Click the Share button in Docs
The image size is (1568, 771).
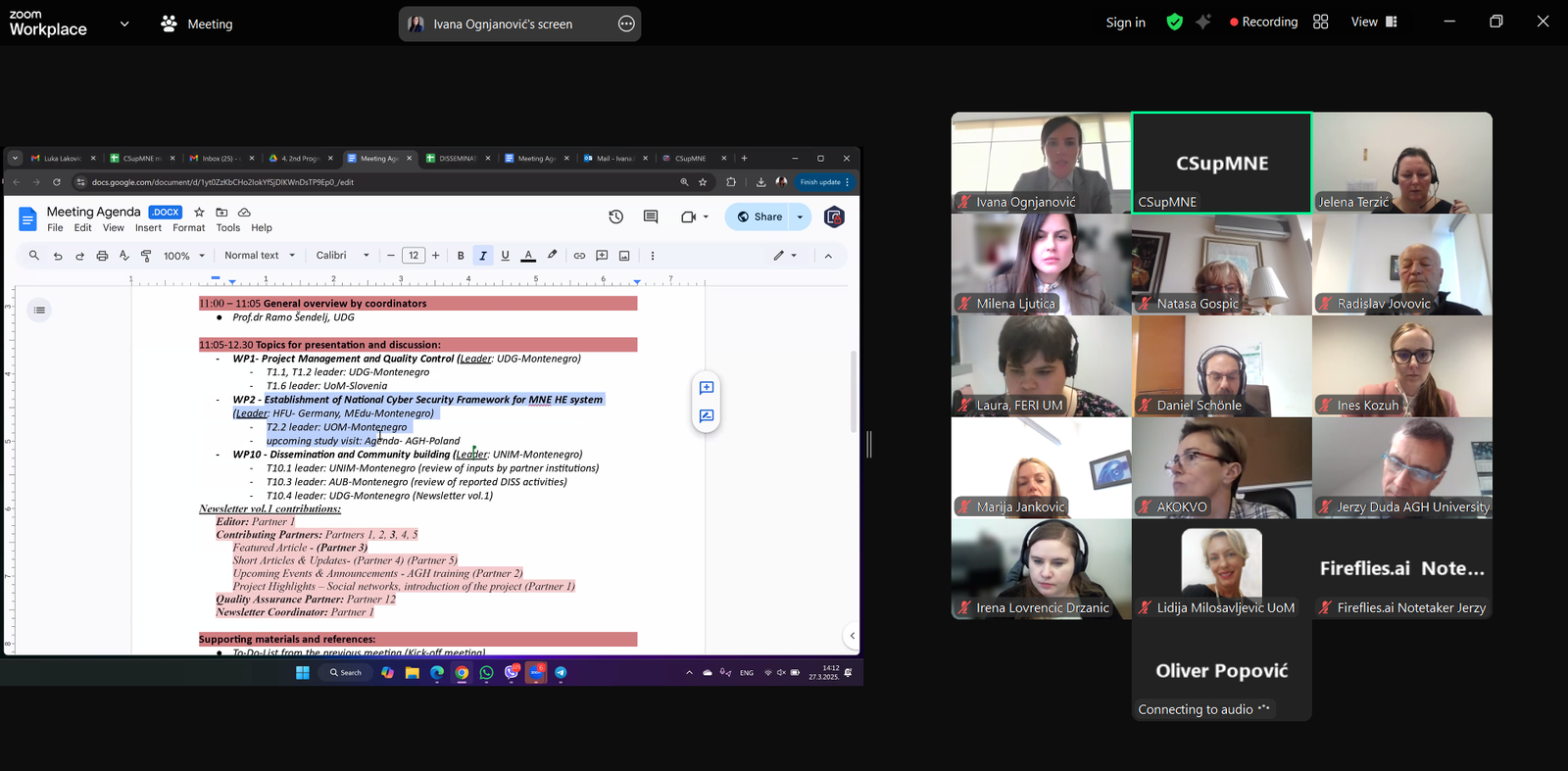click(x=759, y=217)
